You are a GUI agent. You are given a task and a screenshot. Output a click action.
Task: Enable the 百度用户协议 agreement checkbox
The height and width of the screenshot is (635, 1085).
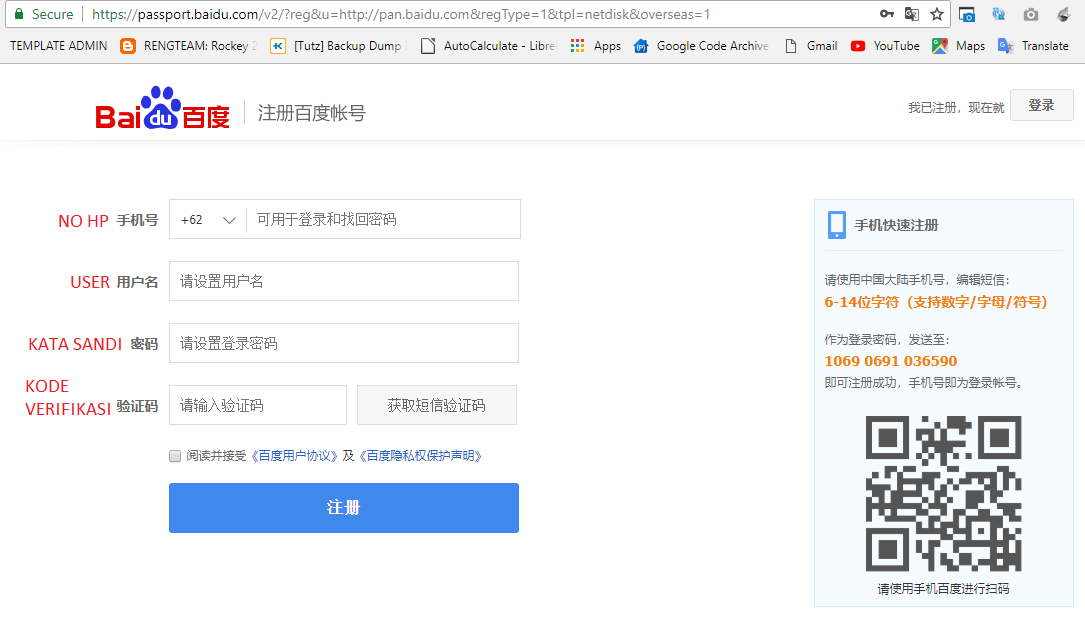pos(174,455)
